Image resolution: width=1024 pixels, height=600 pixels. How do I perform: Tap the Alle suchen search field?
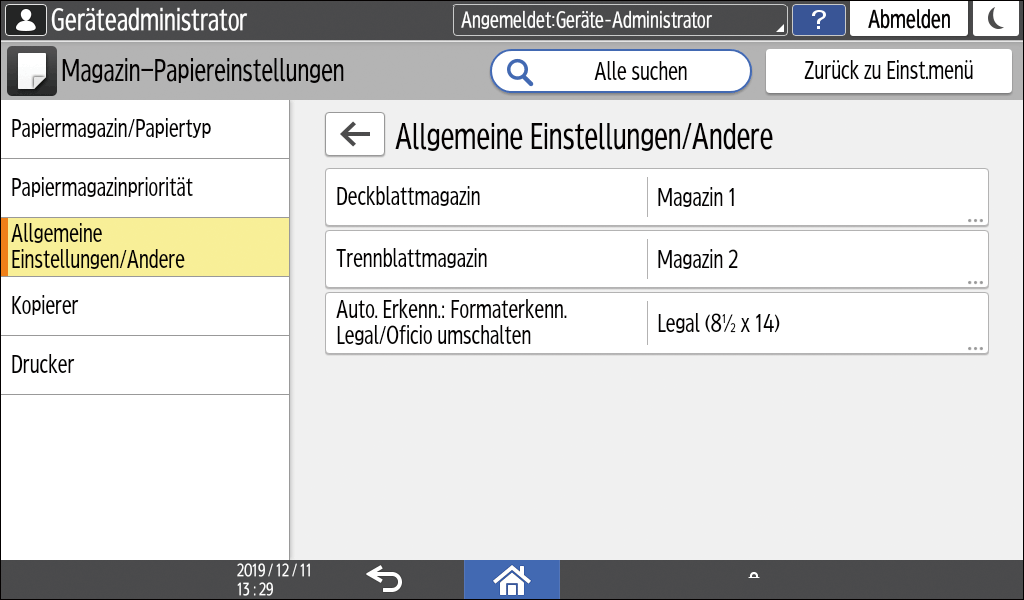click(x=620, y=71)
